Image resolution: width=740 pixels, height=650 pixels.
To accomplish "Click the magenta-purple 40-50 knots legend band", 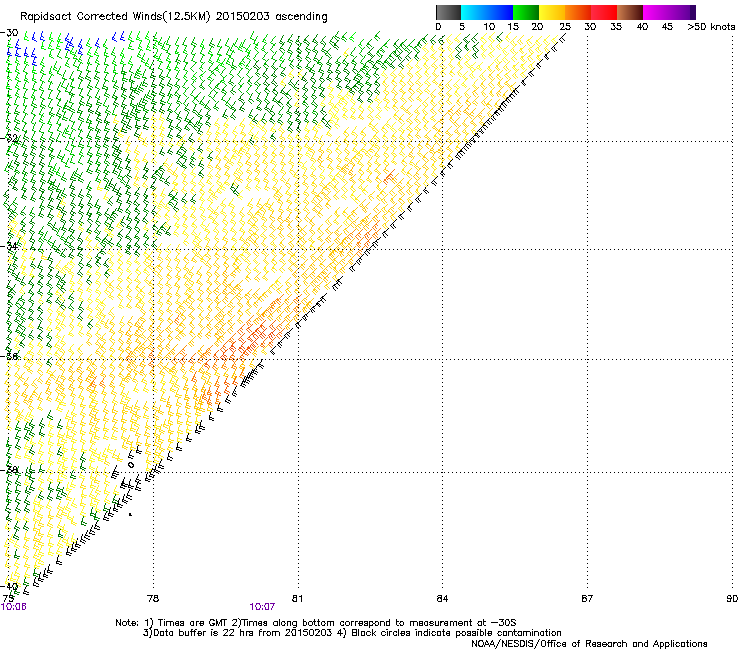I will coord(669,12).
